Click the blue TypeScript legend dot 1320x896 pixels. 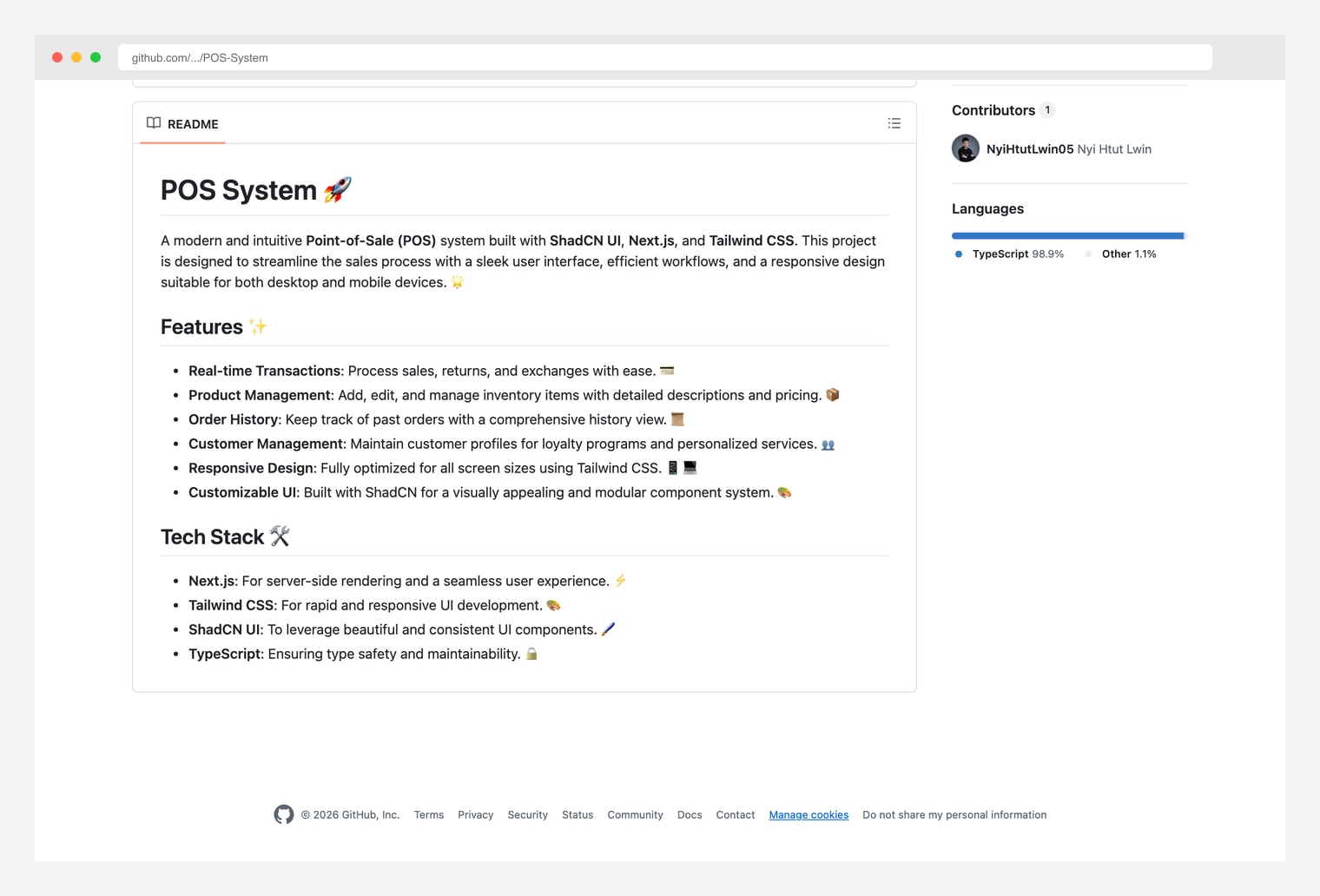click(x=959, y=254)
